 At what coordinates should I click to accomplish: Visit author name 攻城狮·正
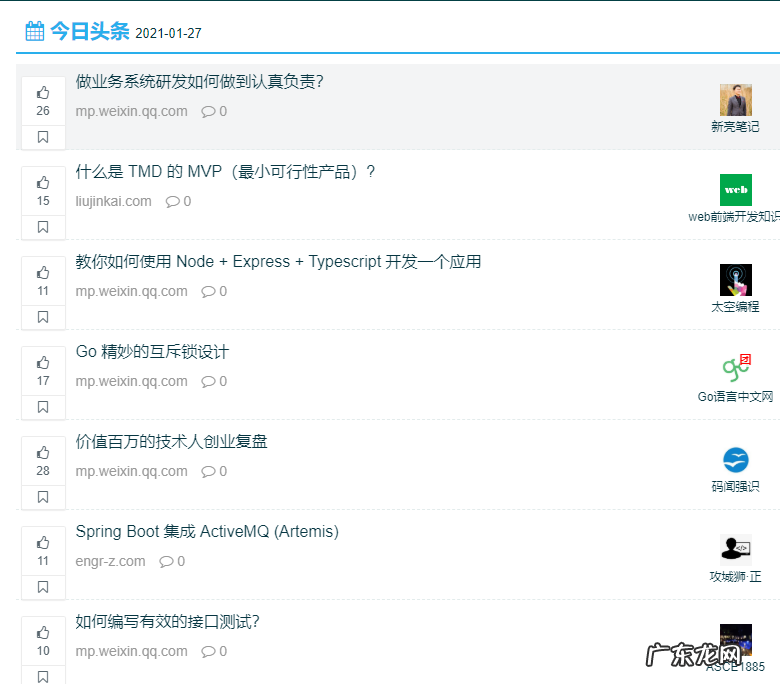(x=735, y=577)
